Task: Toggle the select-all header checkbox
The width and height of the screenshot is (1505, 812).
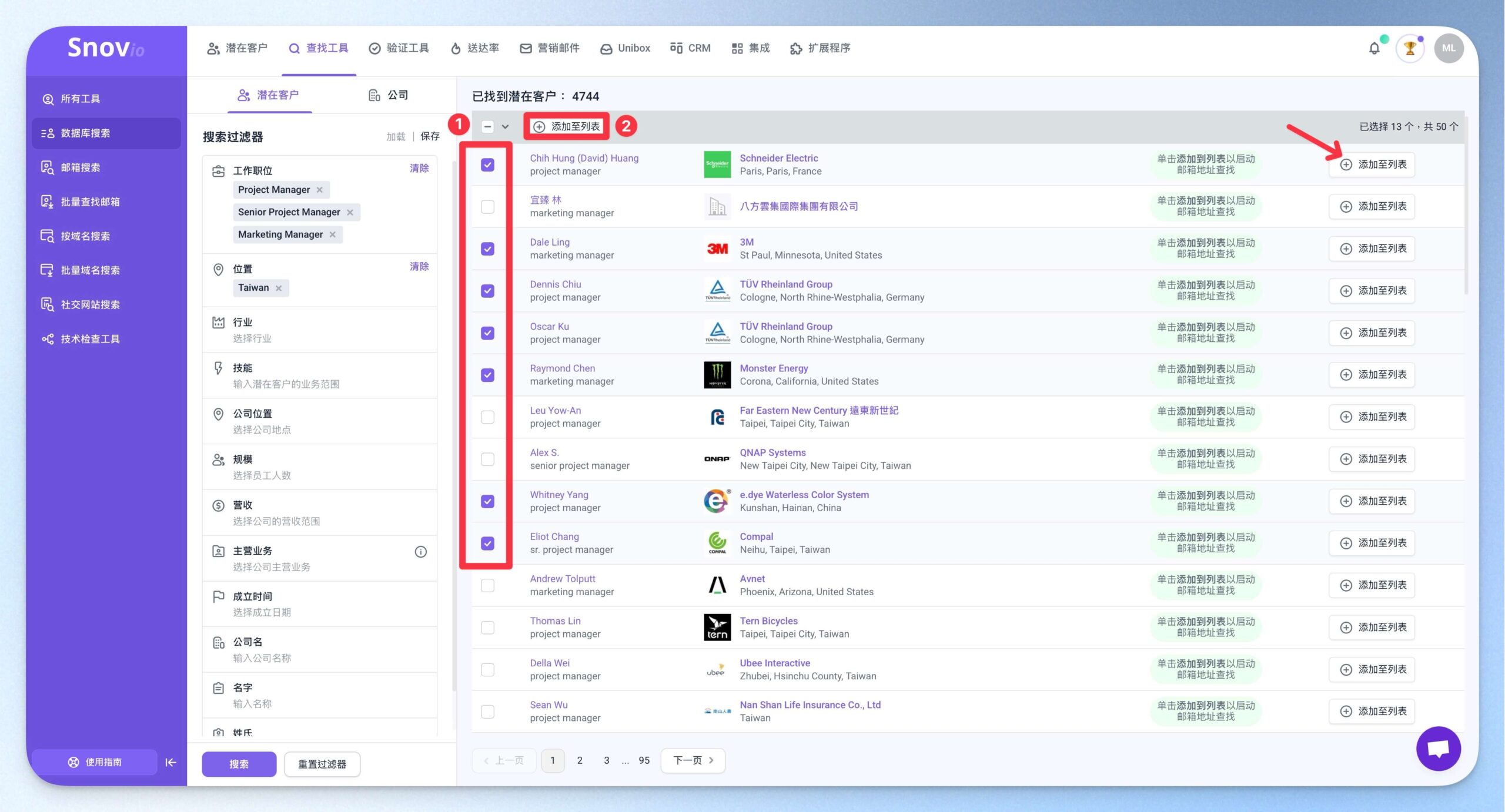Action: (x=487, y=127)
